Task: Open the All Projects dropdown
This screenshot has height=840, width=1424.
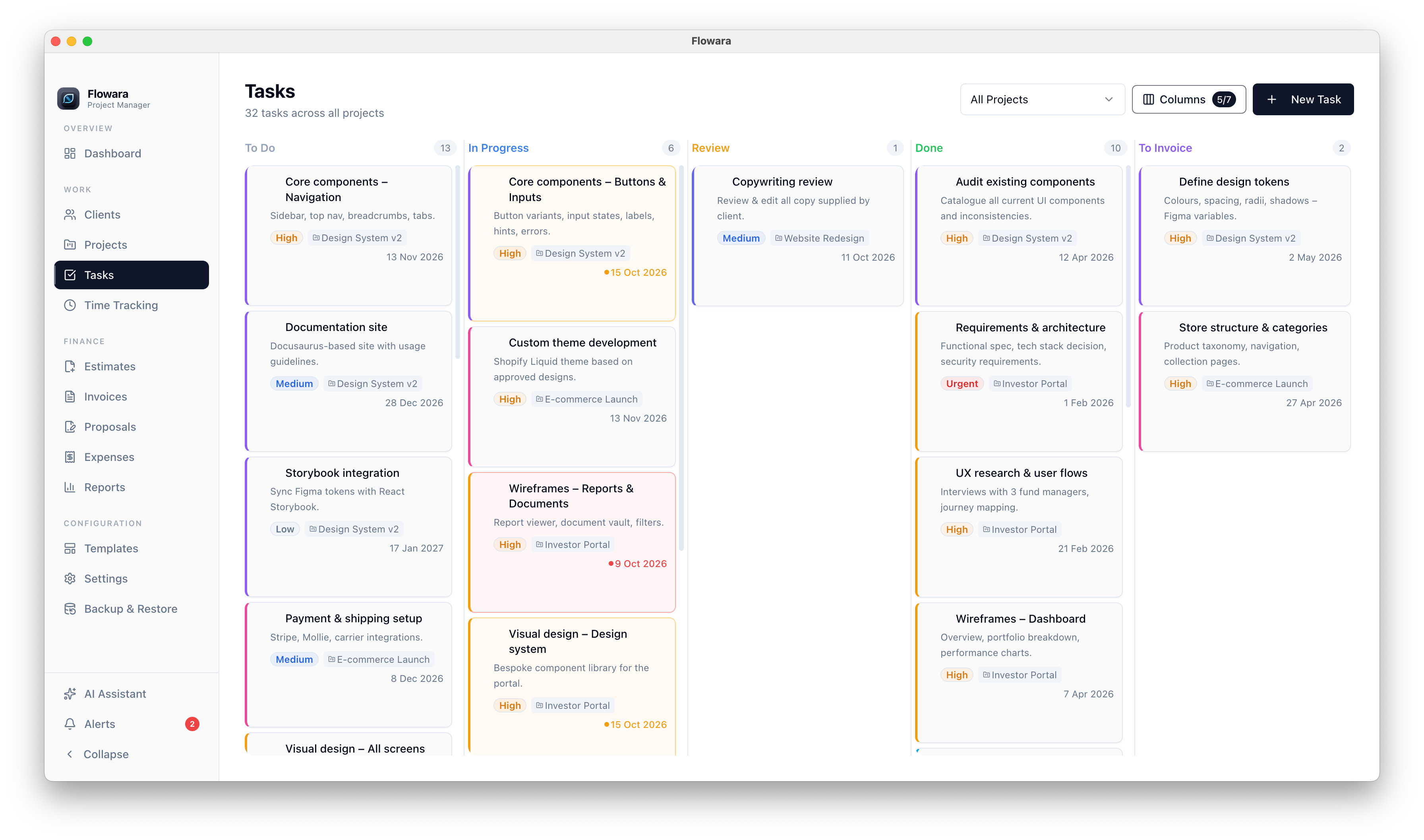Action: pyautogui.click(x=1042, y=99)
